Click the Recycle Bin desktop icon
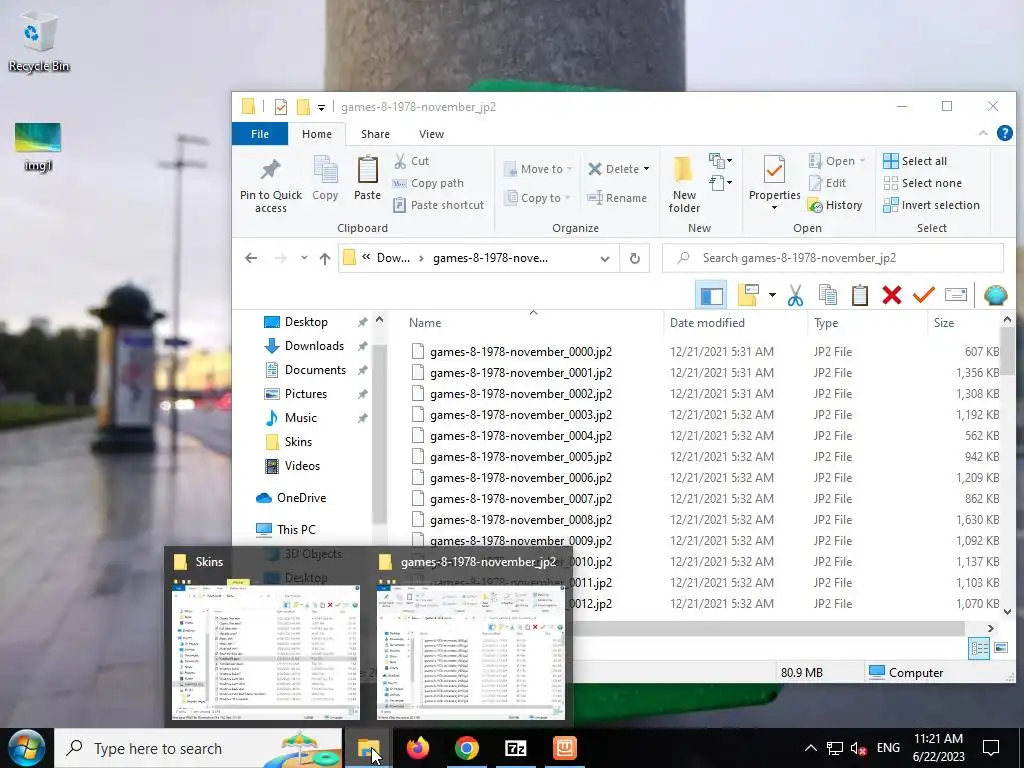Screen dimensions: 1024x768 click(39, 44)
